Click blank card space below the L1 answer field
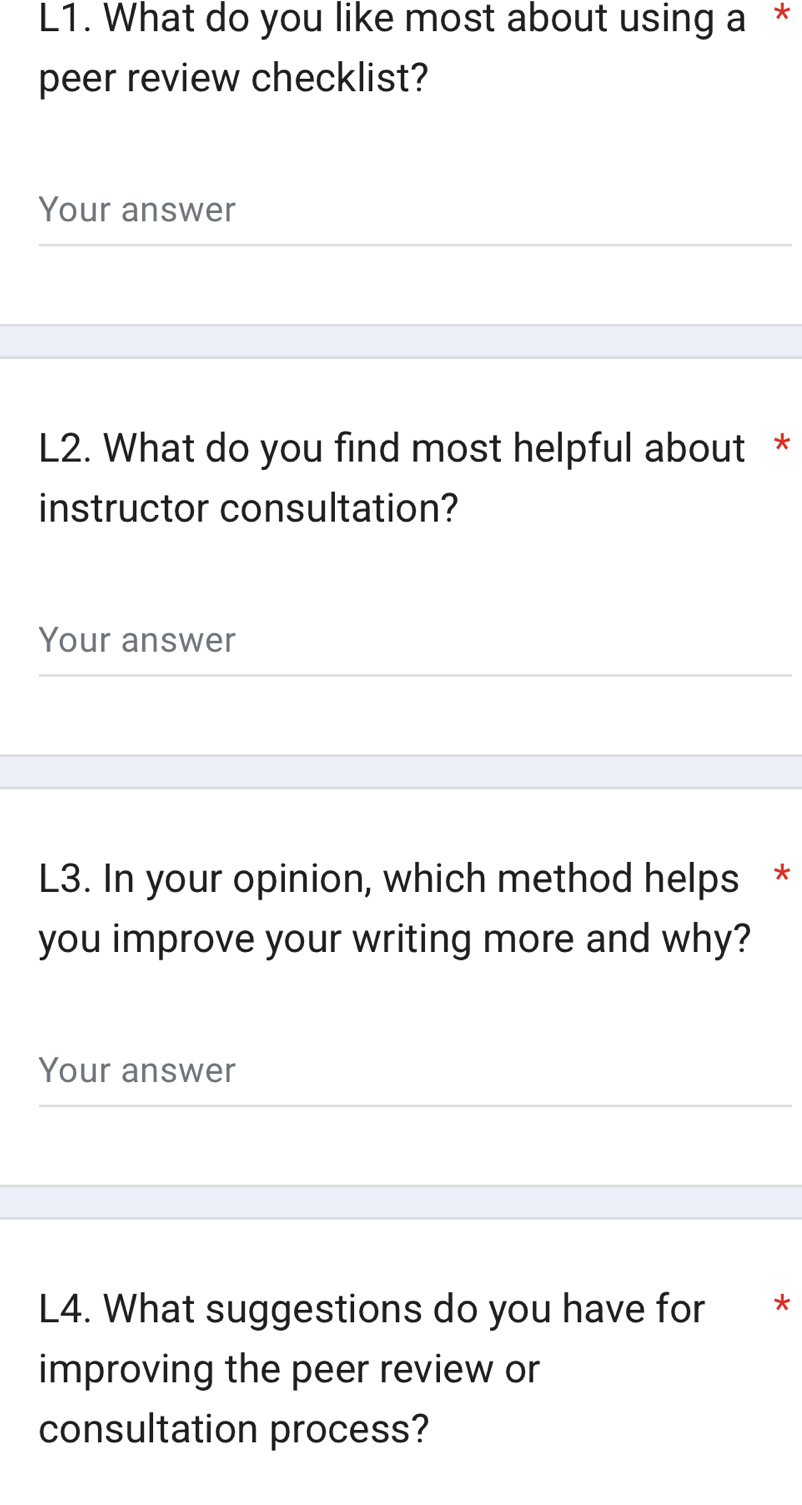 (400, 285)
